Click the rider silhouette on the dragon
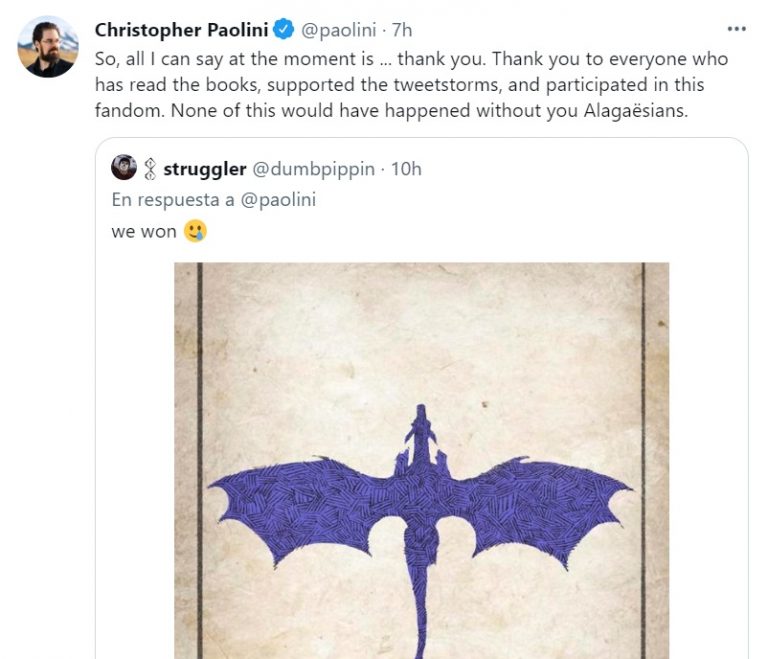The image size is (768, 659). (421, 440)
